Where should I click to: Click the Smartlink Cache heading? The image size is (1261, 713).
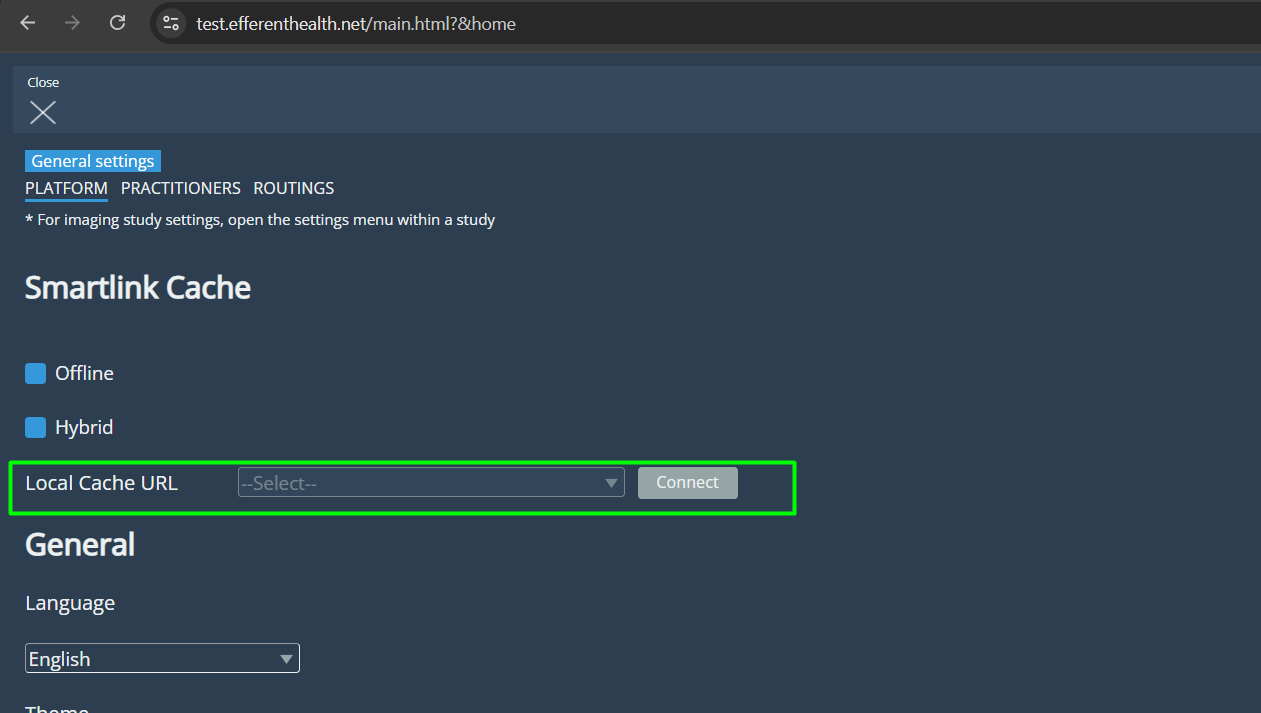(138, 288)
